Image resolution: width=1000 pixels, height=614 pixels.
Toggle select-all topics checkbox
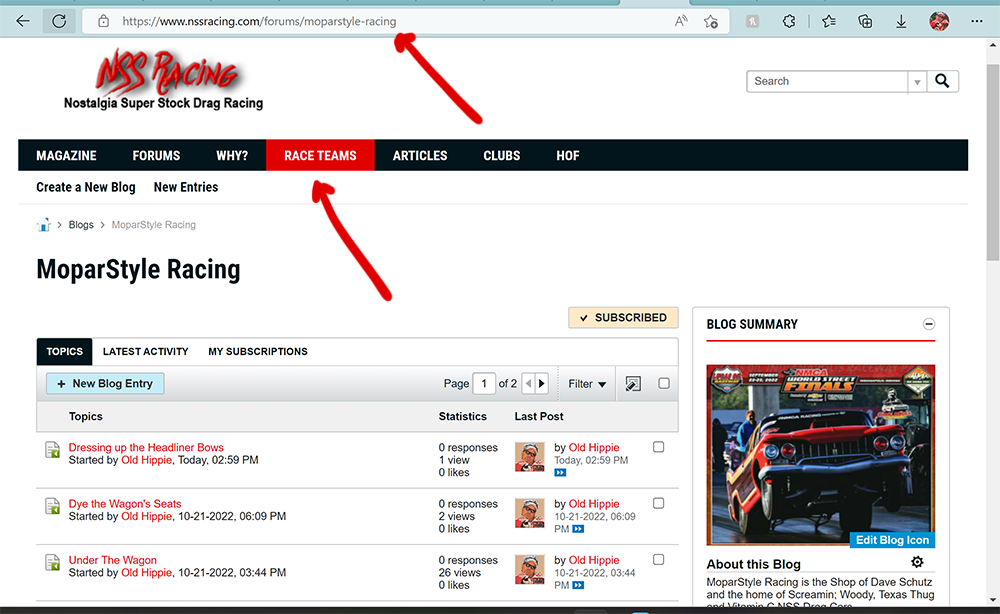tap(664, 383)
